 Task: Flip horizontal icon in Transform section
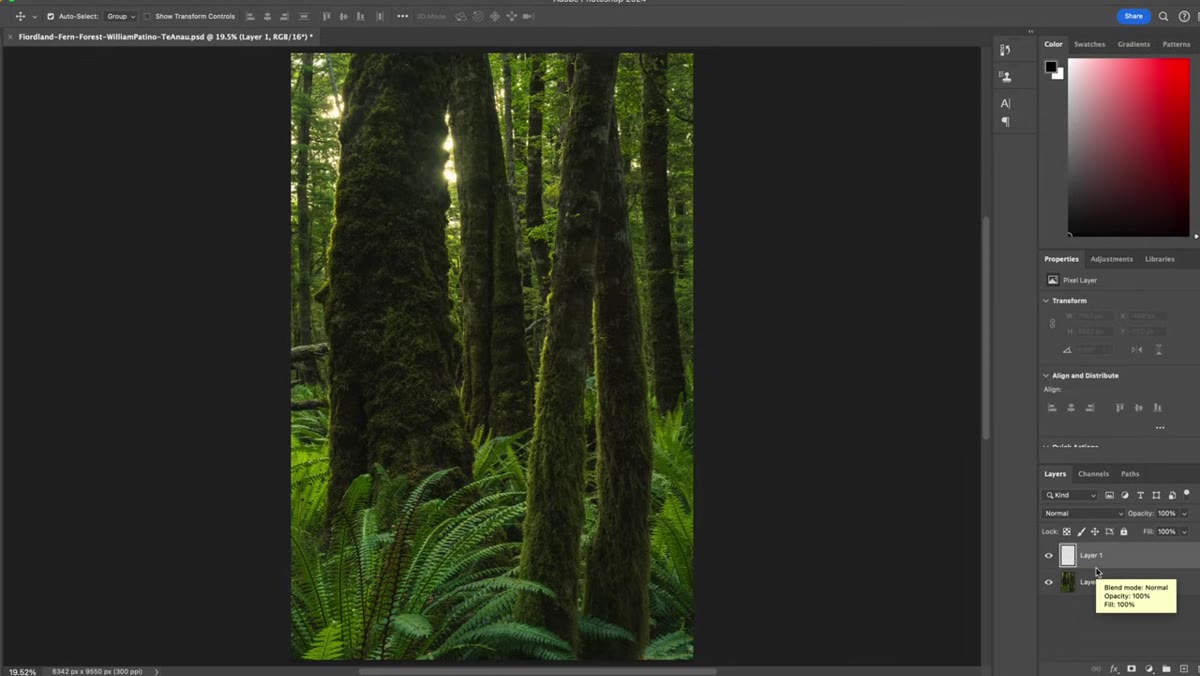1136,350
